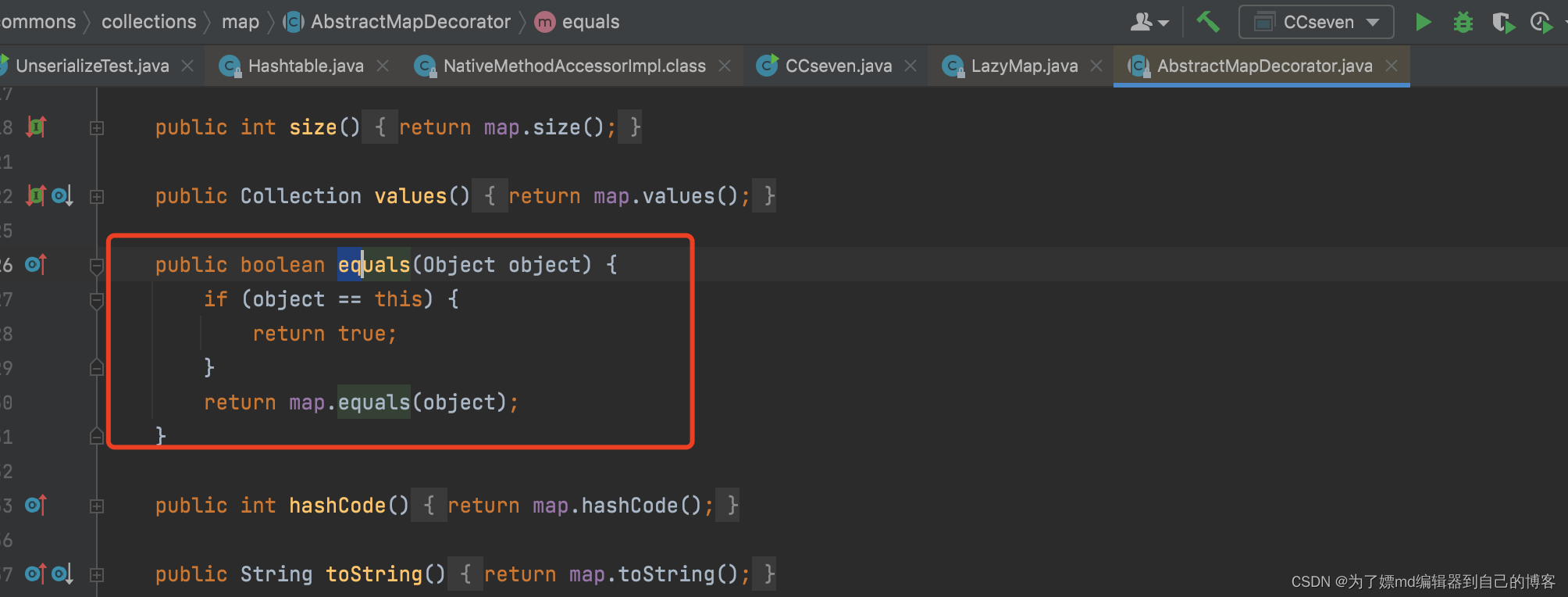Click the collections breadcrumb
Screen dimensions: 1568x597
pyautogui.click(x=149, y=22)
